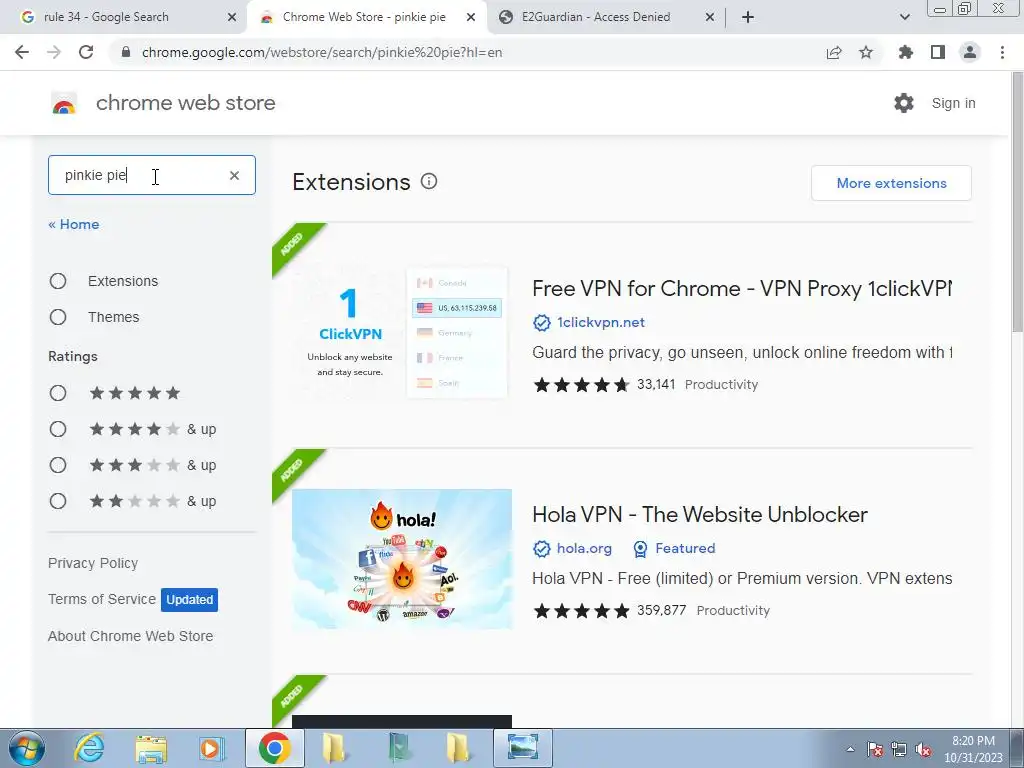The width and height of the screenshot is (1024, 768).
Task: Click the 359,877 ratings count
Action: [662, 611]
